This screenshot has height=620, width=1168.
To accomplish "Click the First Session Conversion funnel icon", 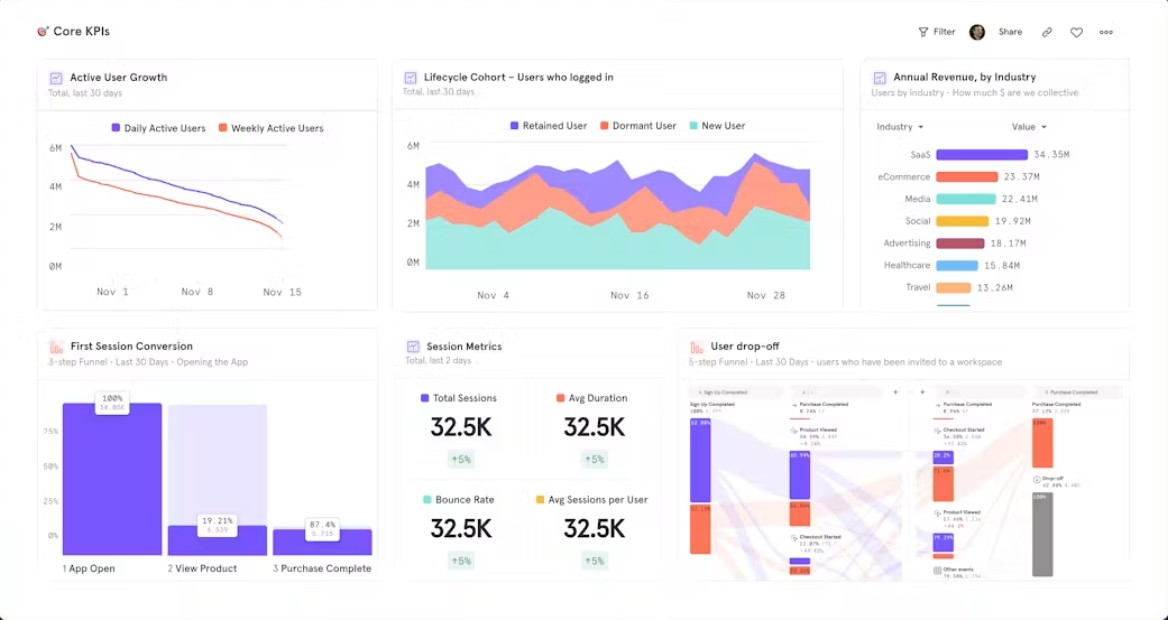I will (x=56, y=347).
